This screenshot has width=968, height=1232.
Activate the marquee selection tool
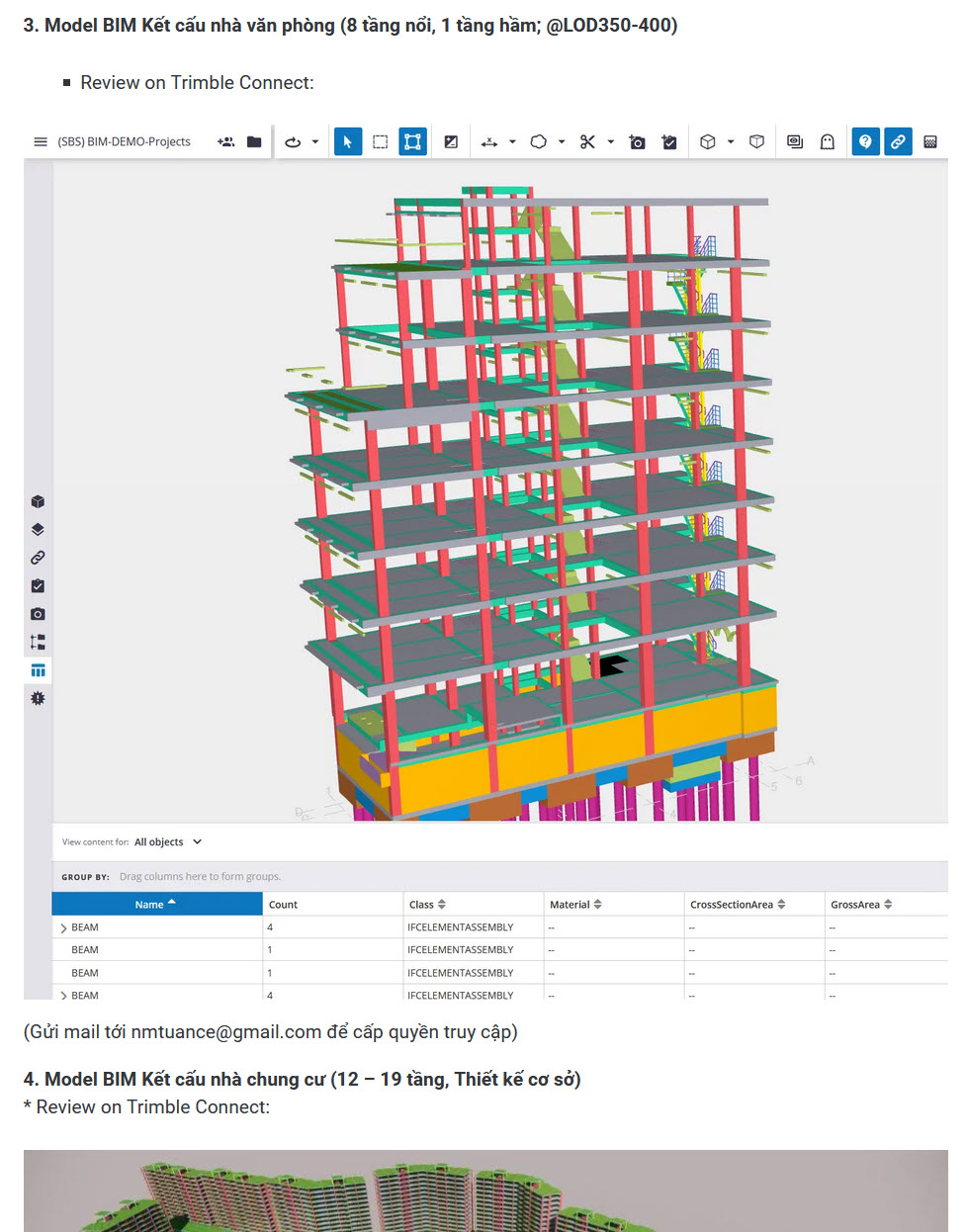tap(380, 141)
